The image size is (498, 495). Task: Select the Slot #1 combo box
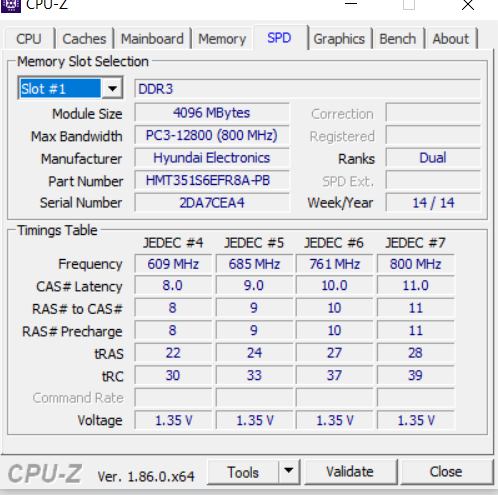pyautogui.click(x=70, y=88)
